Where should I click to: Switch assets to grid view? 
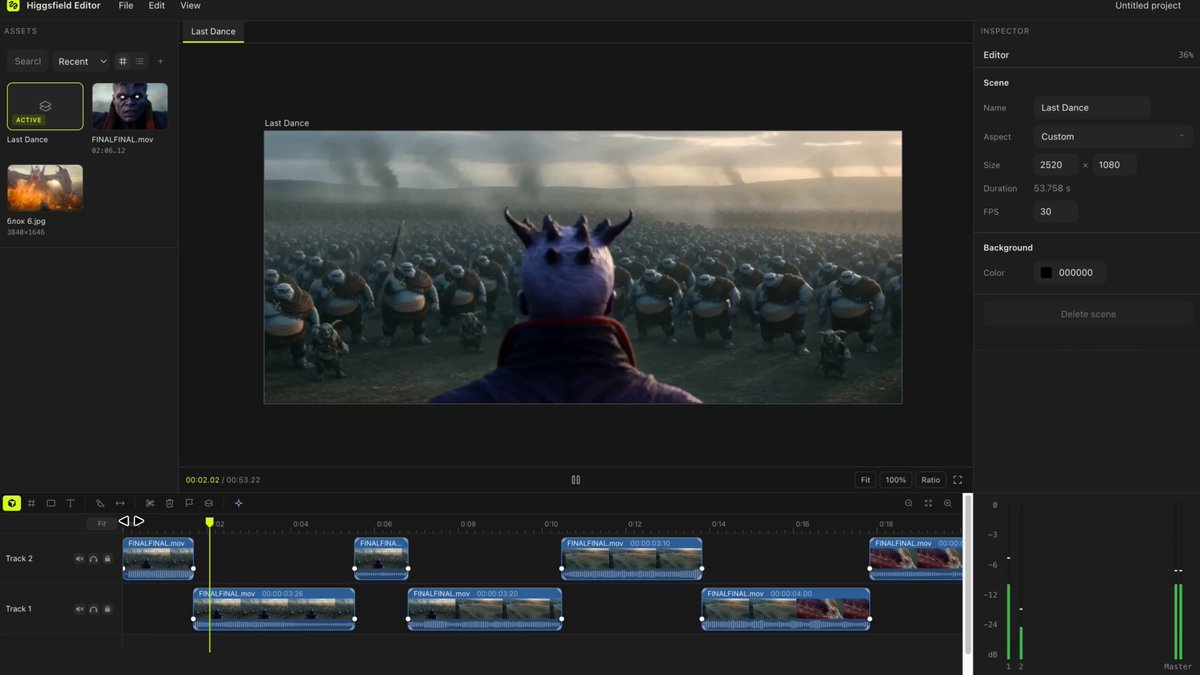pos(123,61)
